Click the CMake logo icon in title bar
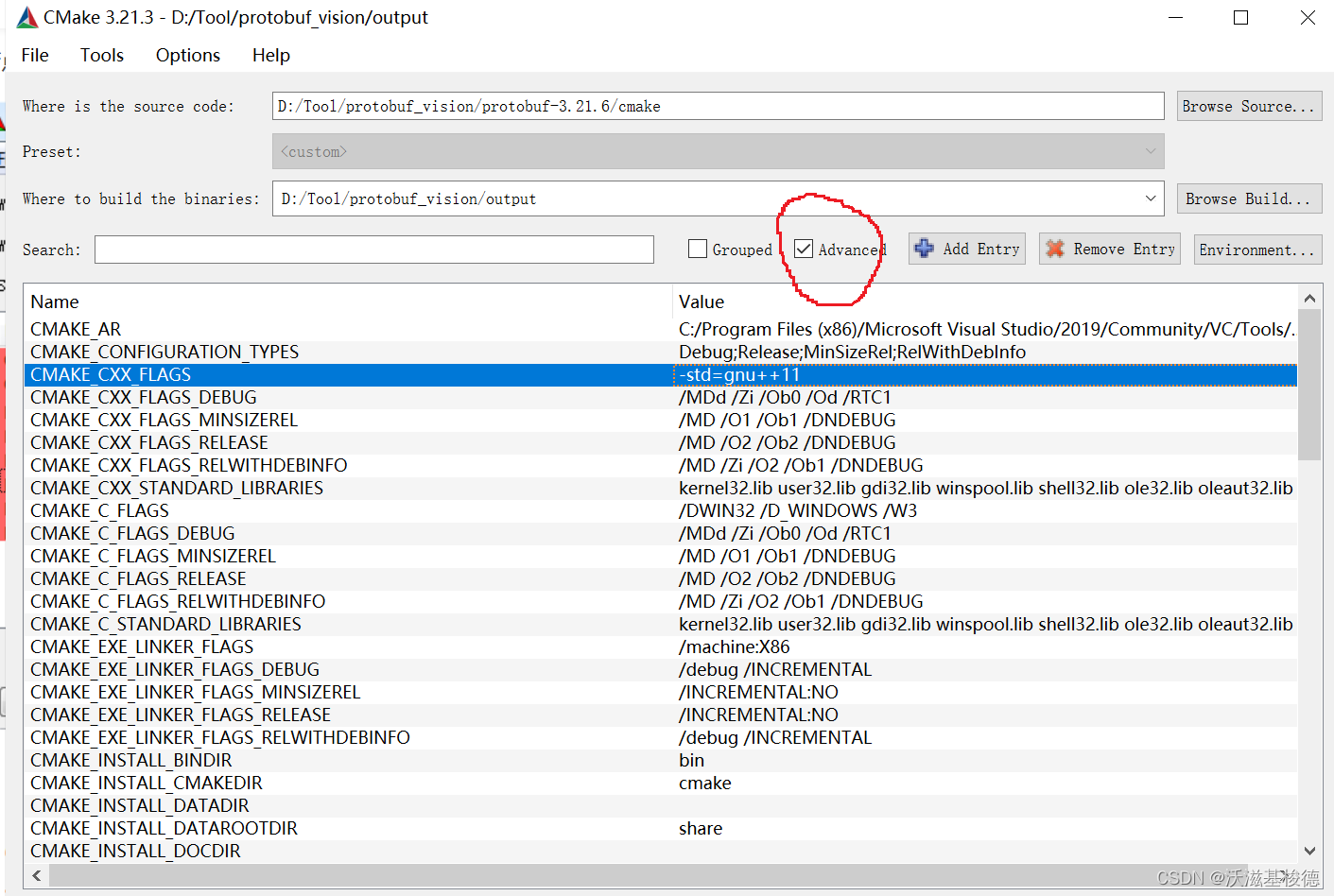Viewport: 1334px width, 896px height. click(27, 17)
